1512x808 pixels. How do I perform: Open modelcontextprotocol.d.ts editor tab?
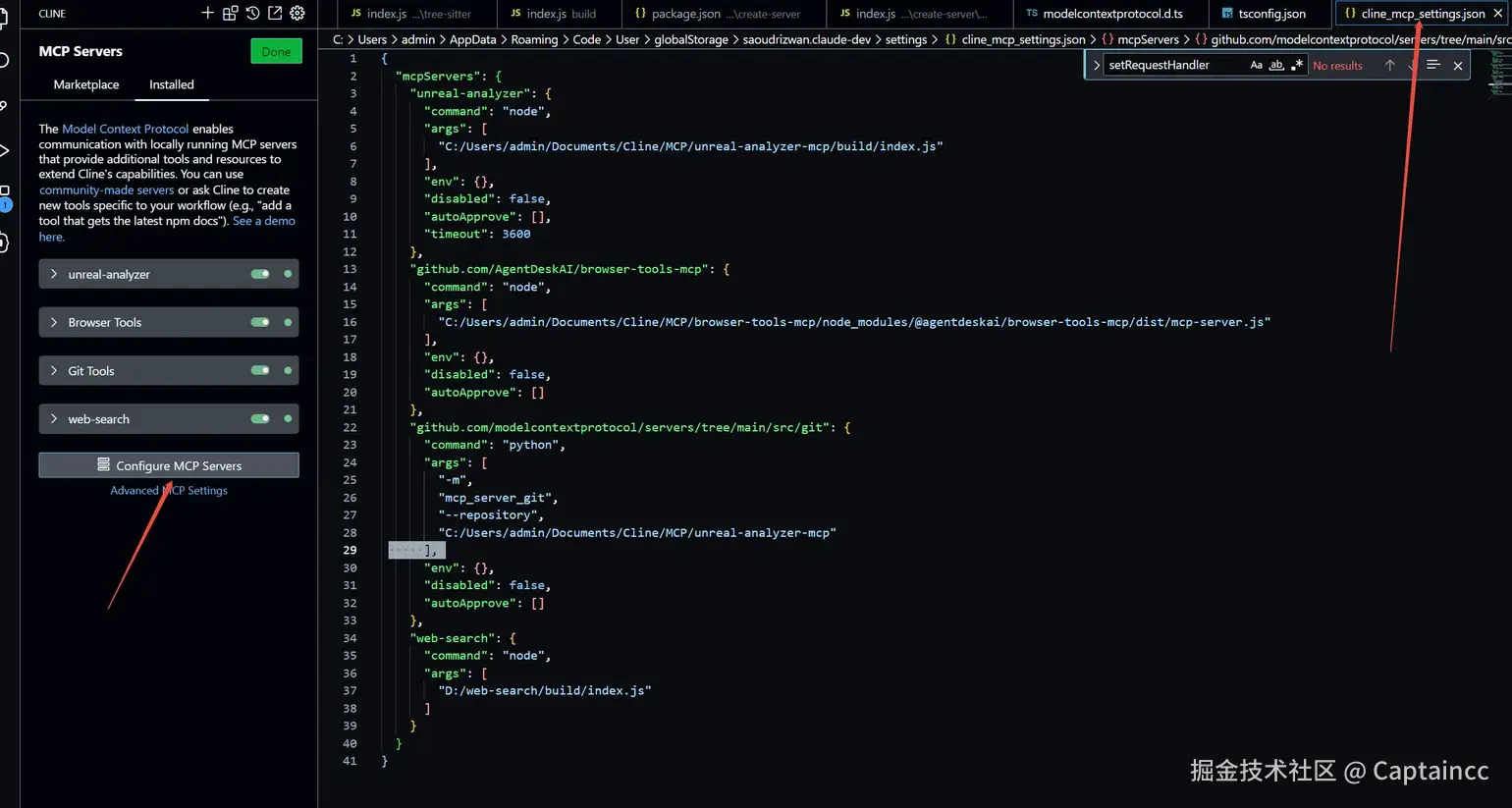coord(1110,14)
